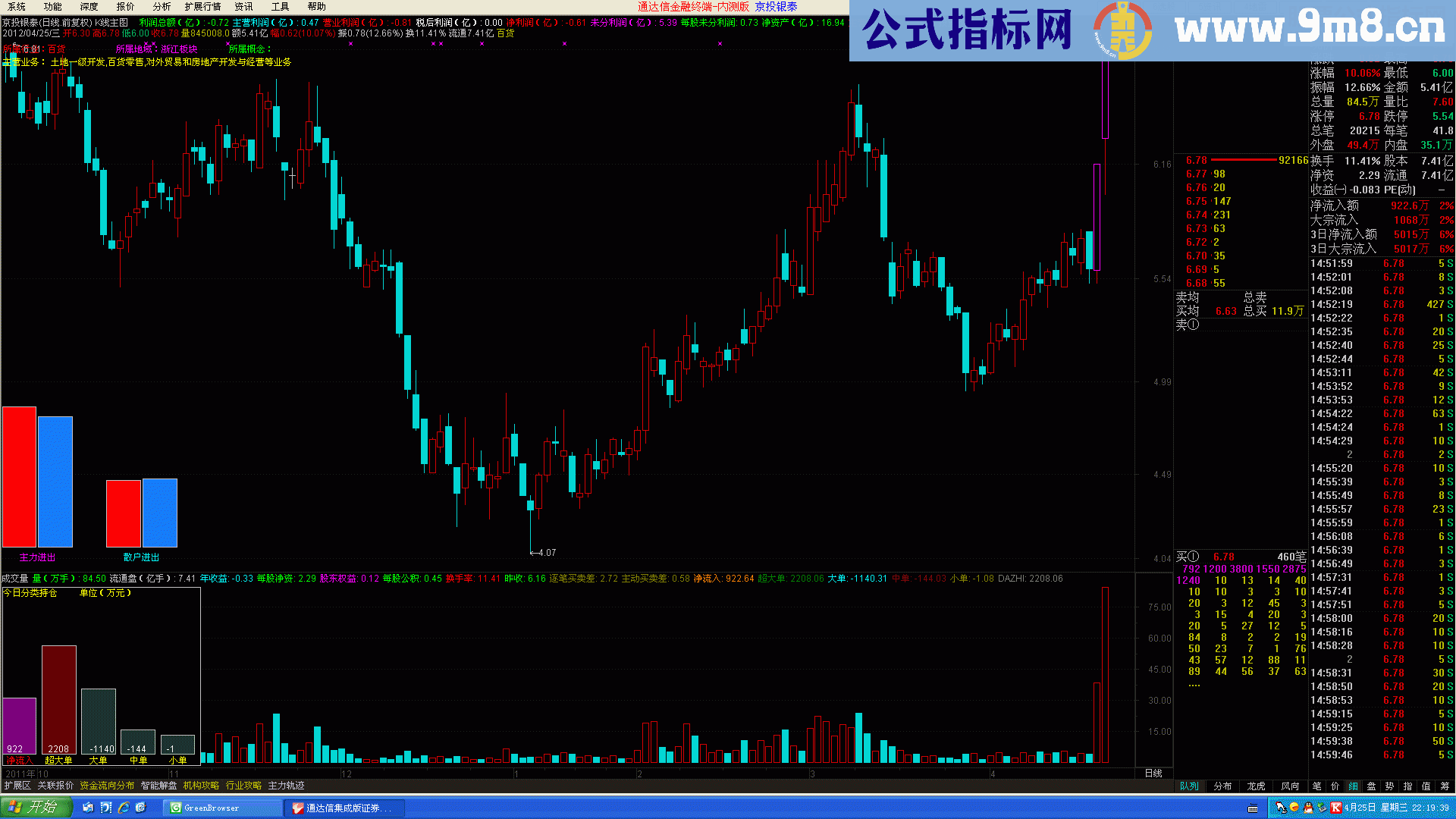The width and height of the screenshot is (1456, 819).
Task: Click the 京投银泰 stock name link in title
Action: [x=776, y=7]
